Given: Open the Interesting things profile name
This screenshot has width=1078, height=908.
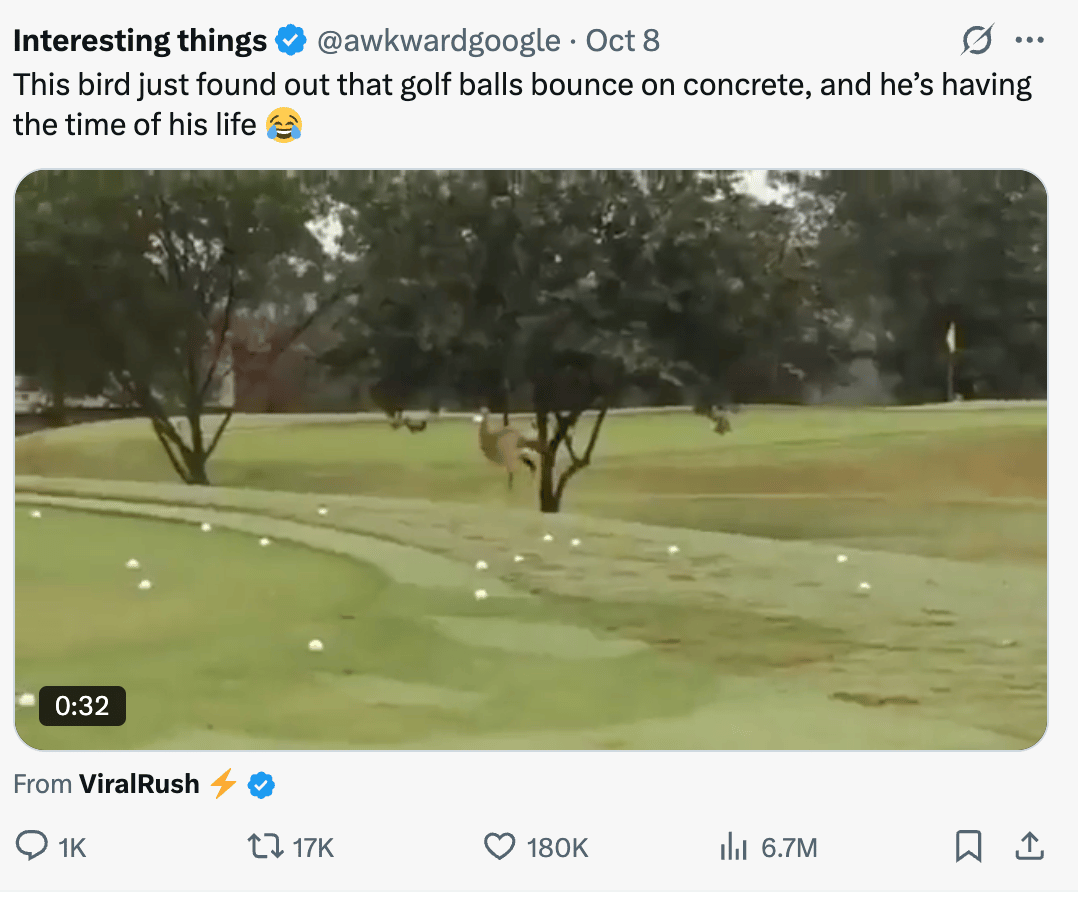Looking at the screenshot, I should [140, 41].
